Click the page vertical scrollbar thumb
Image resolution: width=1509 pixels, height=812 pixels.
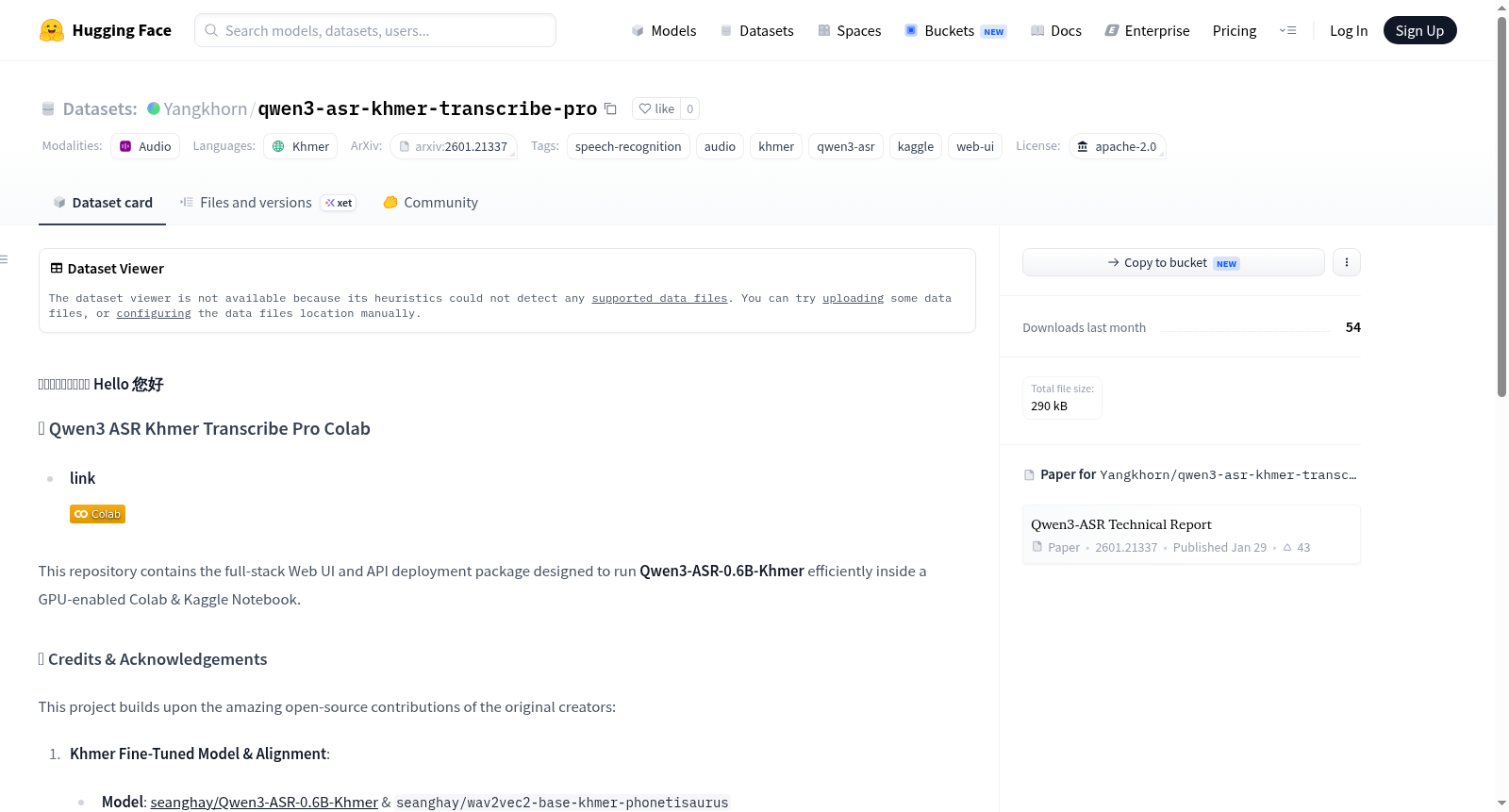point(1501,207)
